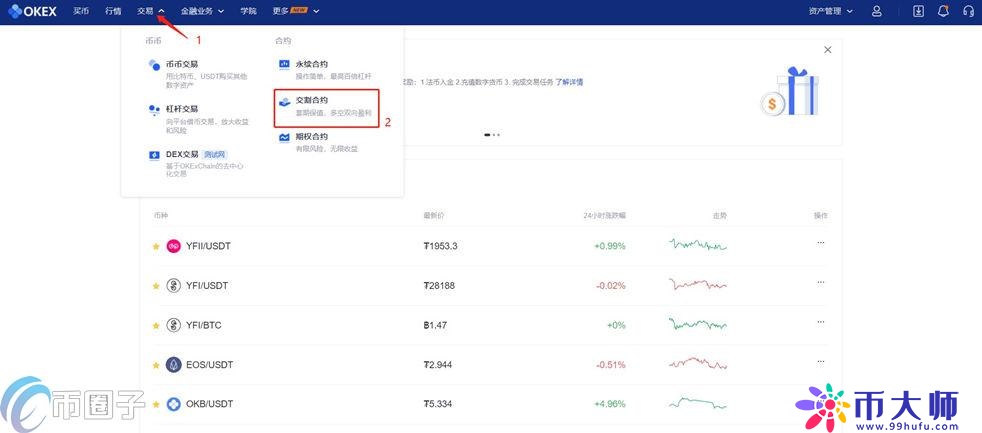
Task: Click the EOS coin icon
Action: (173, 365)
